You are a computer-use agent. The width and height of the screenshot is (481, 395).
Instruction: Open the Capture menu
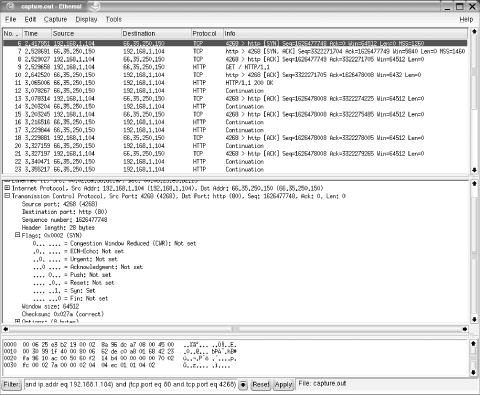pyautogui.click(x=55, y=19)
